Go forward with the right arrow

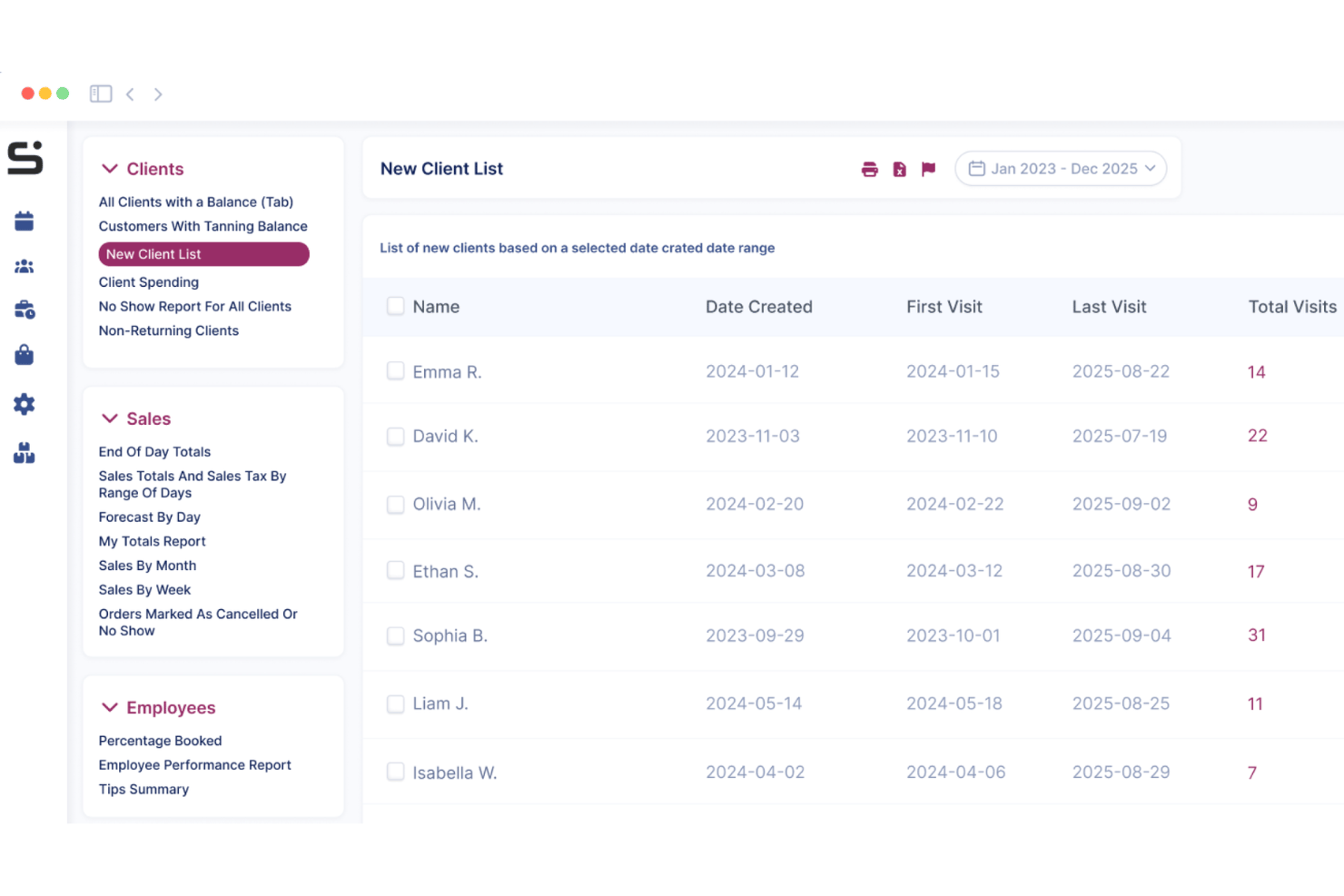coord(158,94)
